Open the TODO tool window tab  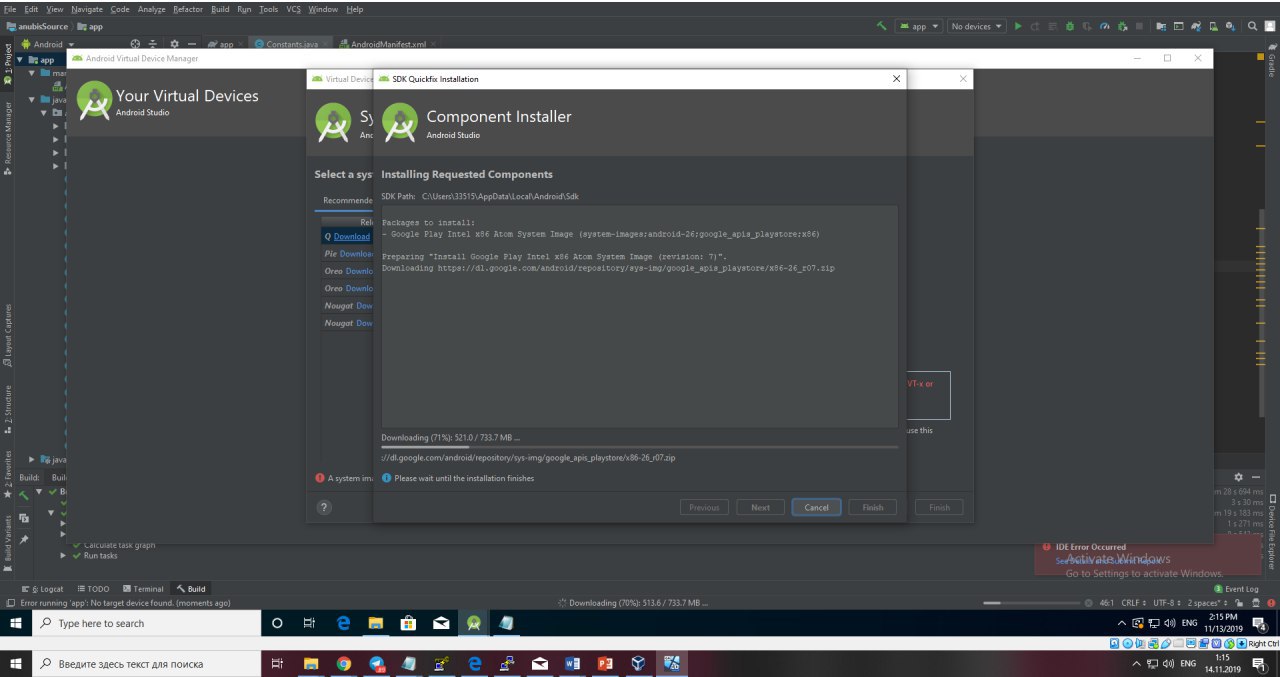[93, 589]
